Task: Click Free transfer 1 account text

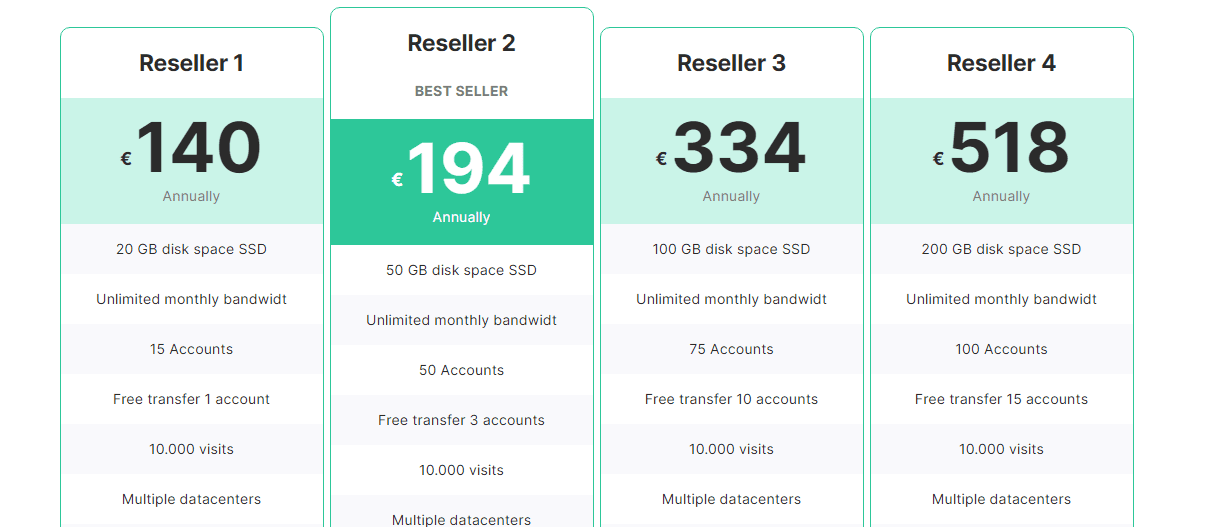Action: pyautogui.click(x=191, y=399)
